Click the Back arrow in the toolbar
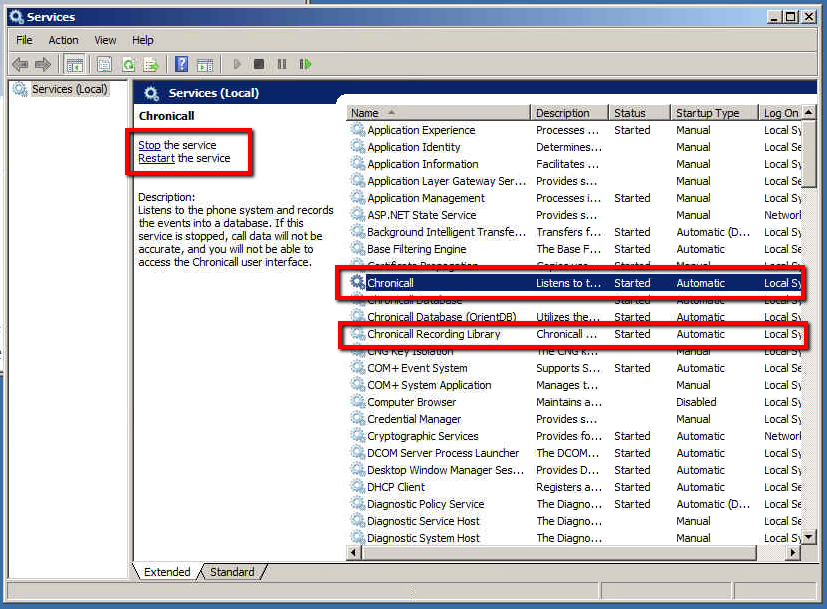This screenshot has height=609, width=827. 20,64
